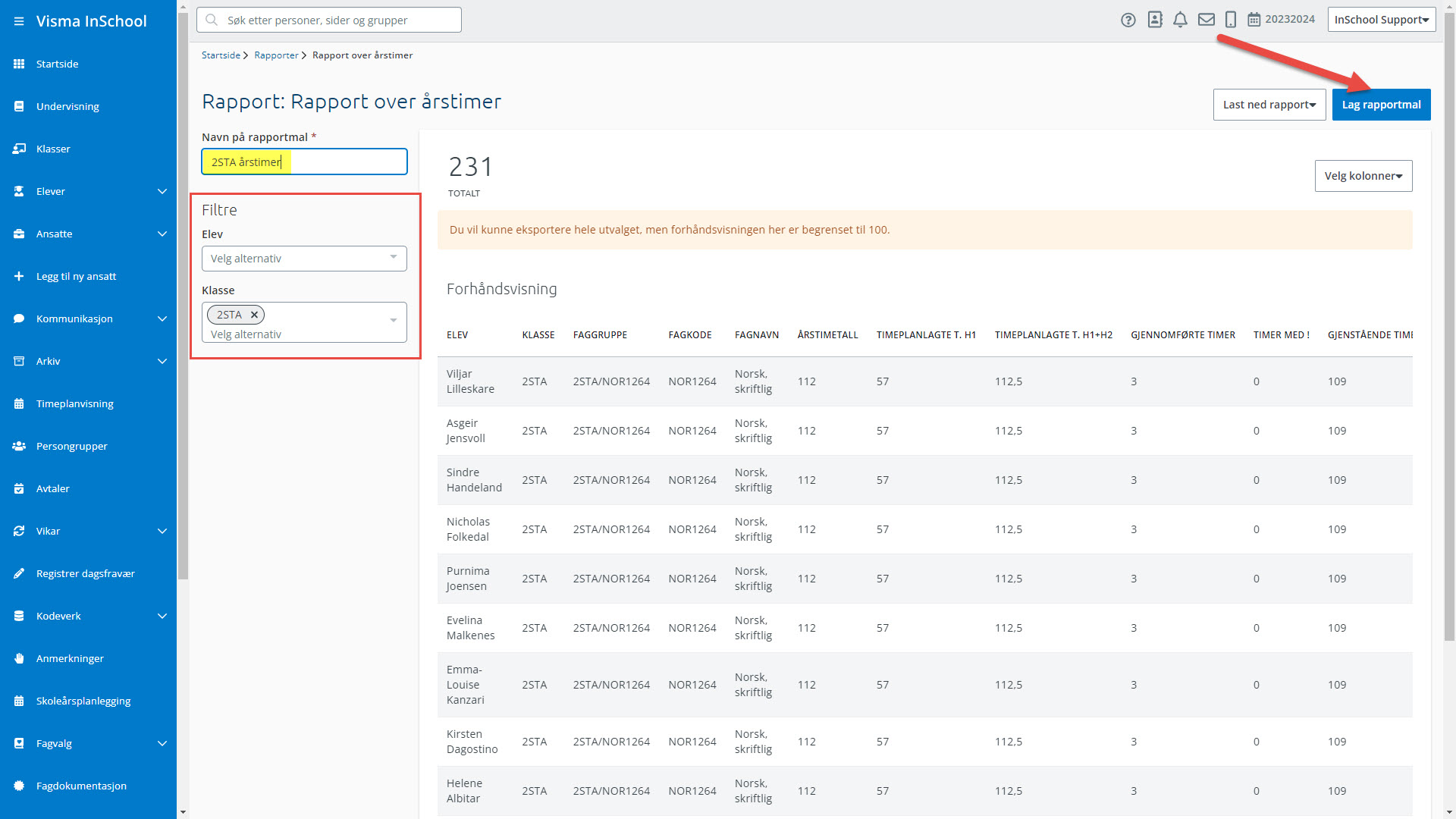Click the mobile phone icon in header

pos(1231,20)
